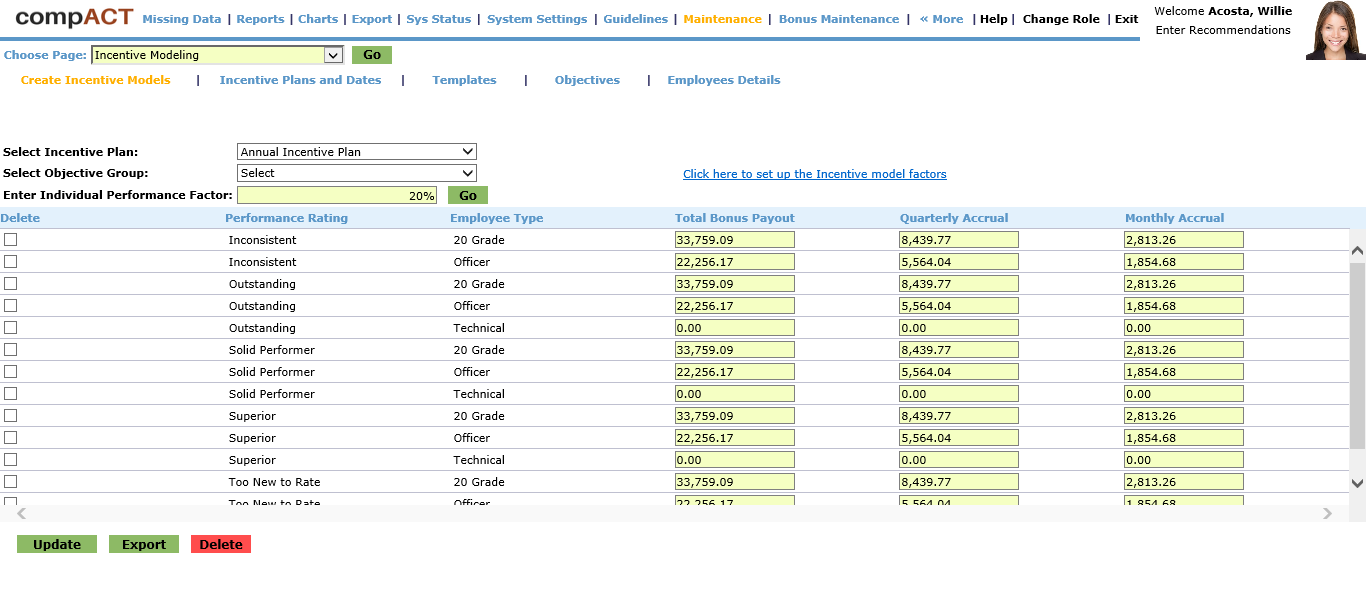Image resolution: width=1366 pixels, height=605 pixels.
Task: Go to the Sys Status menu
Action: click(x=438, y=19)
